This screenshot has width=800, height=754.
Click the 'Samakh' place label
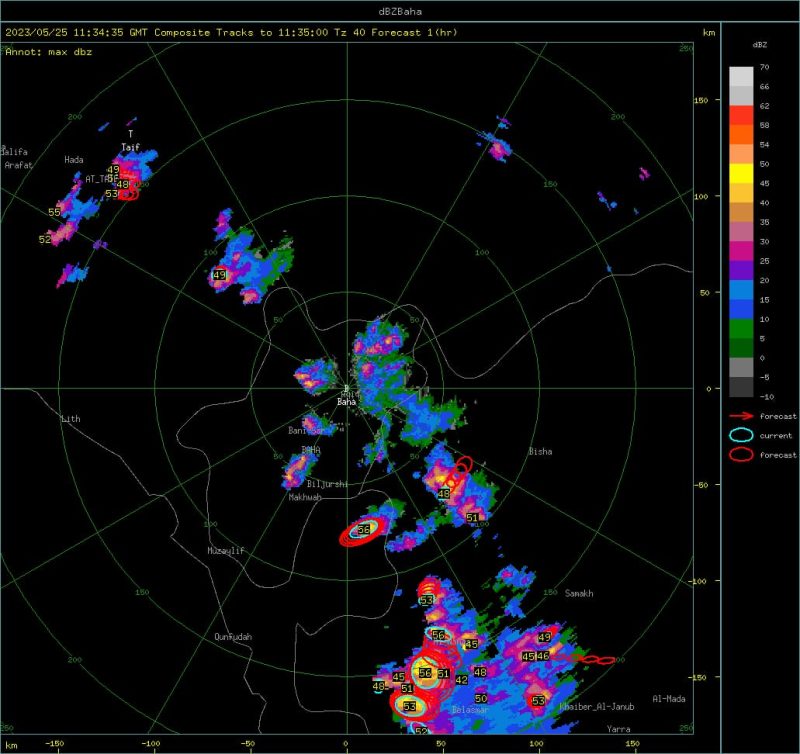pos(579,593)
